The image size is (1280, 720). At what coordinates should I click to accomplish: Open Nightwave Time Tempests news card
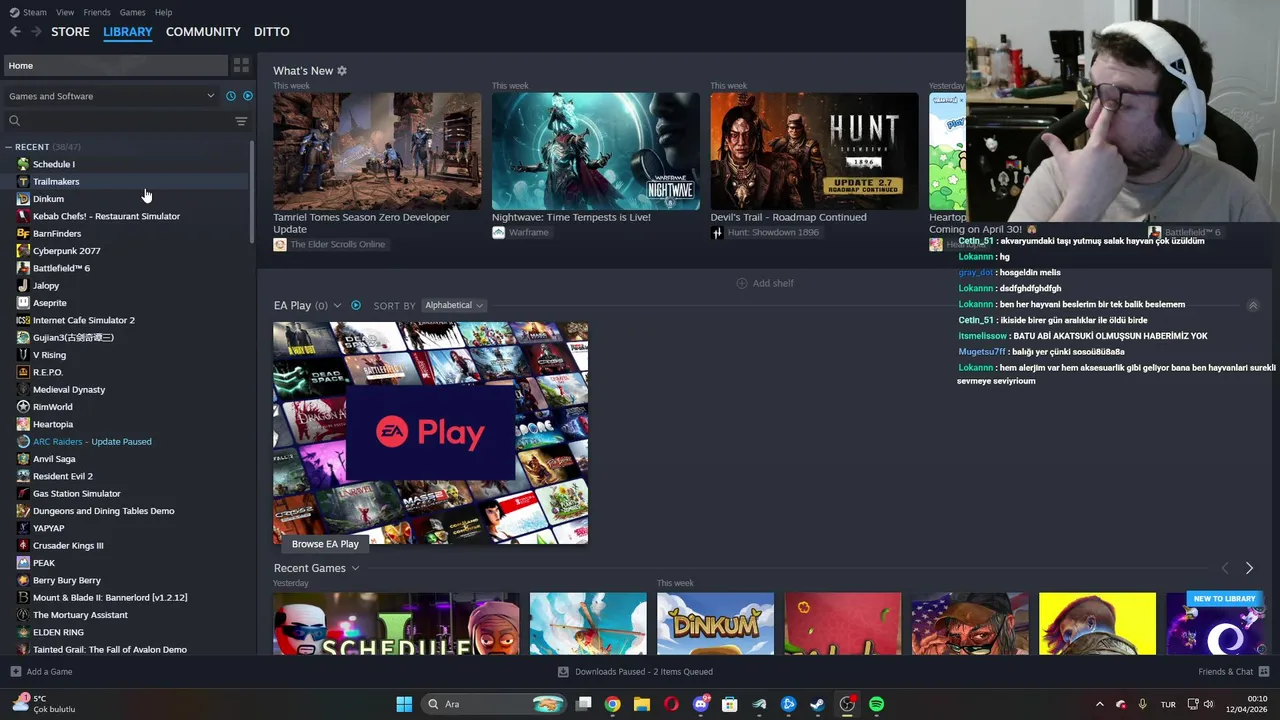click(596, 151)
